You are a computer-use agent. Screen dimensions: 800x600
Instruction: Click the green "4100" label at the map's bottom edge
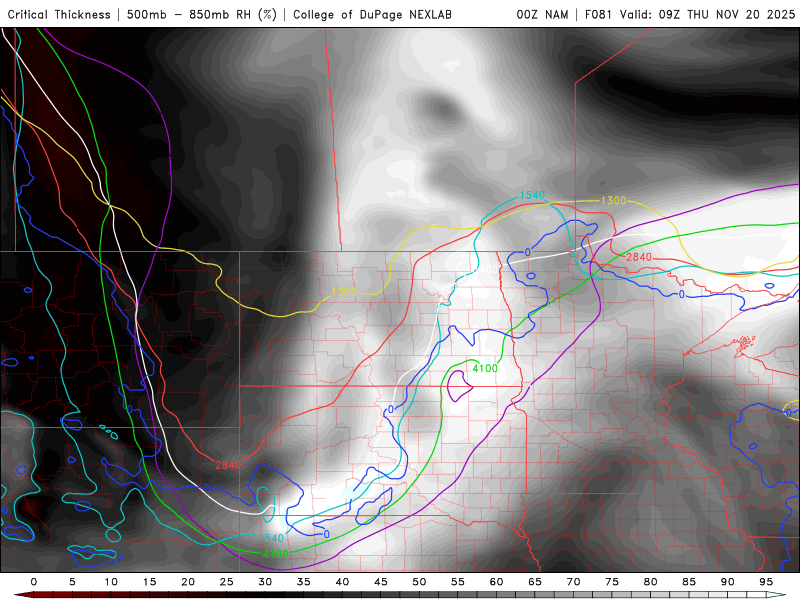point(276,554)
